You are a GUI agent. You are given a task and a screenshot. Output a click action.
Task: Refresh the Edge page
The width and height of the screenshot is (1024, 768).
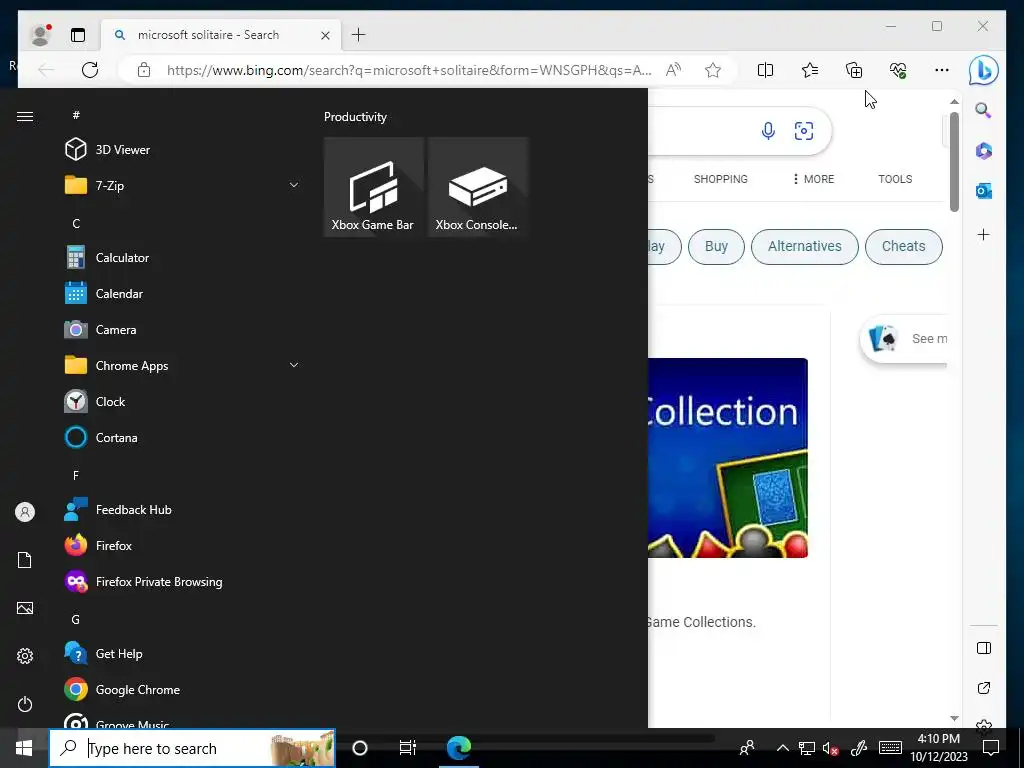90,70
